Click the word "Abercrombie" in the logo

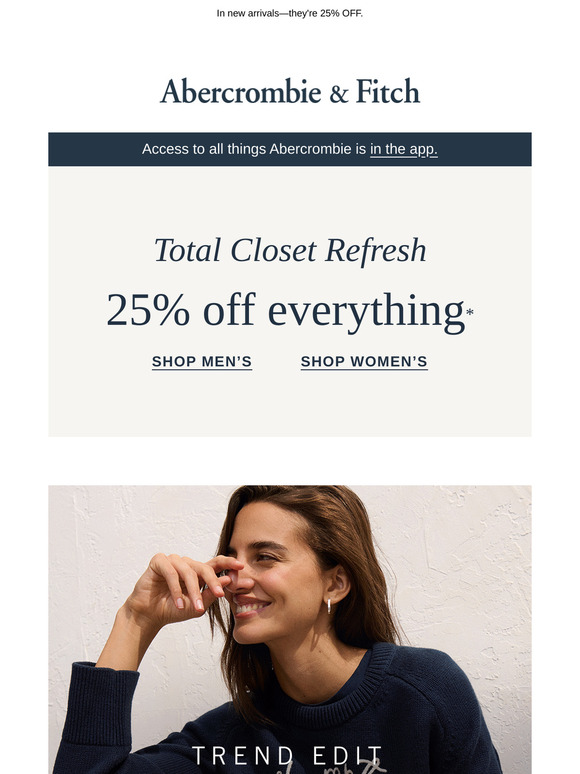240,91
